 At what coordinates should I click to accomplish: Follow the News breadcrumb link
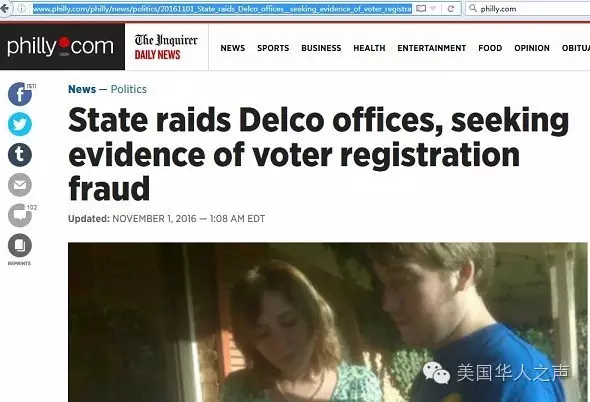tap(82, 89)
